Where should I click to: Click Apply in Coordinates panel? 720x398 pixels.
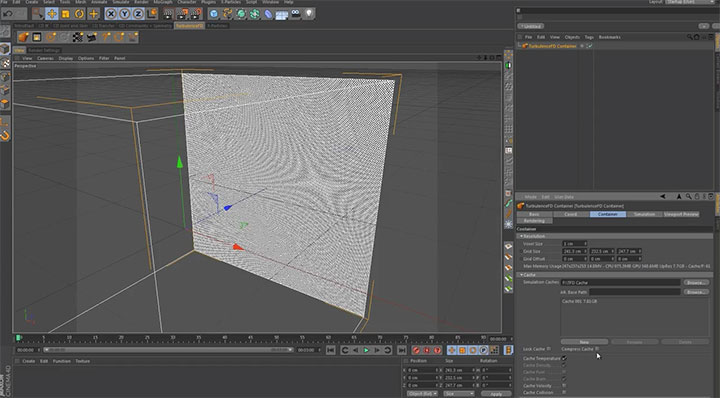[x=496, y=394]
